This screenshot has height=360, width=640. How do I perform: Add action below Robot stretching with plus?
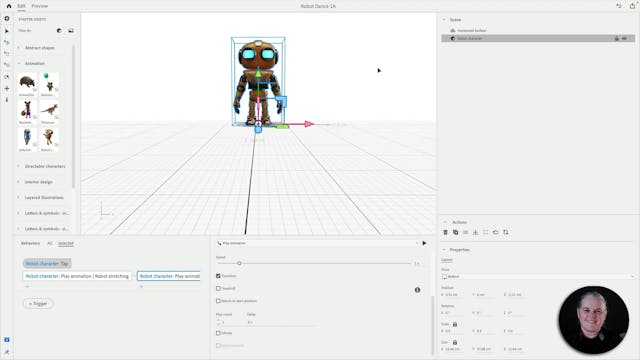(x=27, y=287)
